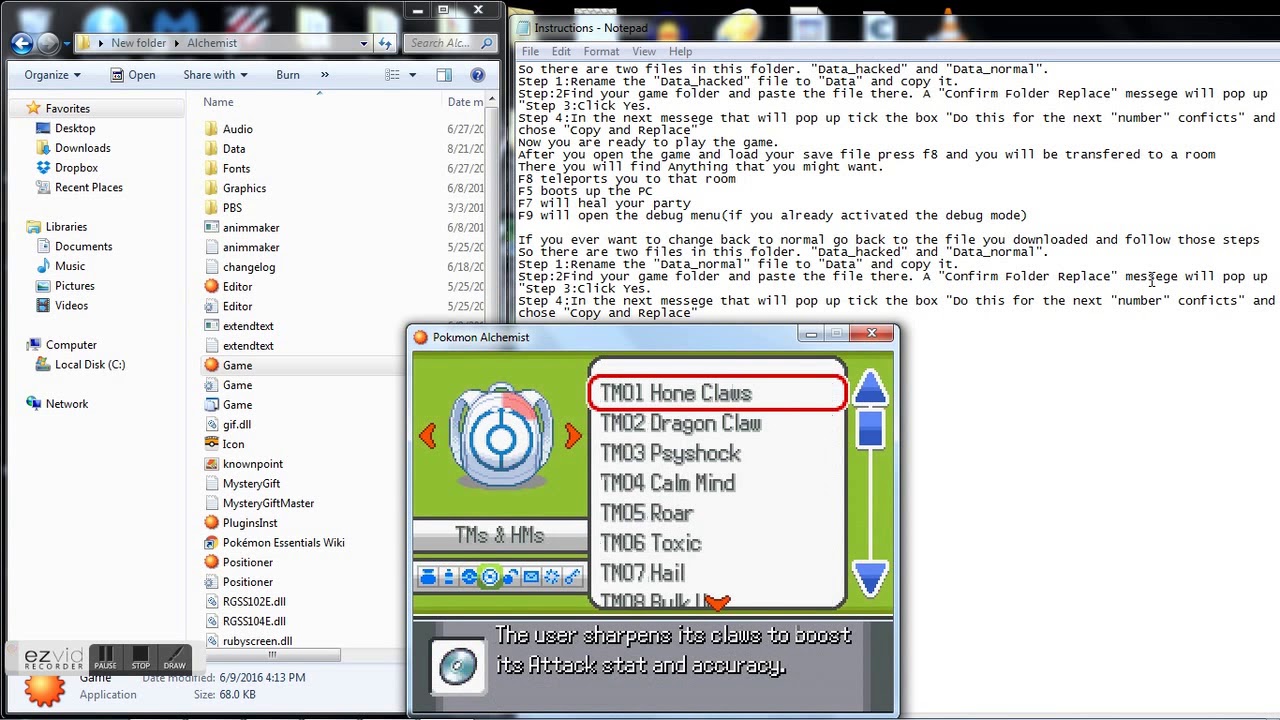Click the New folder breadcrumb segment
This screenshot has height=720, width=1280.
(x=138, y=43)
